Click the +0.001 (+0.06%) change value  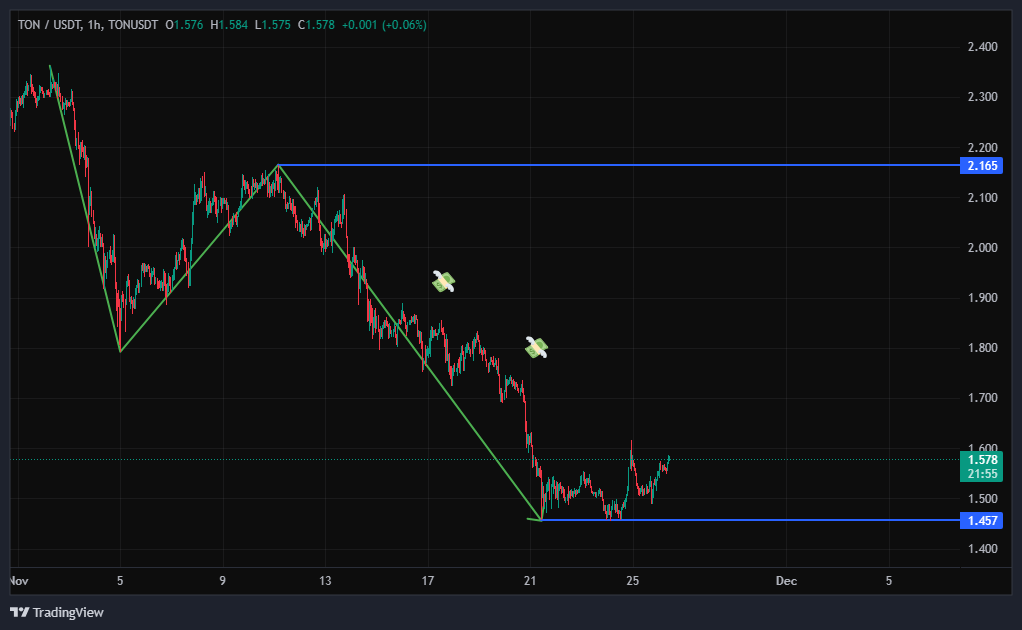pyautogui.click(x=383, y=24)
